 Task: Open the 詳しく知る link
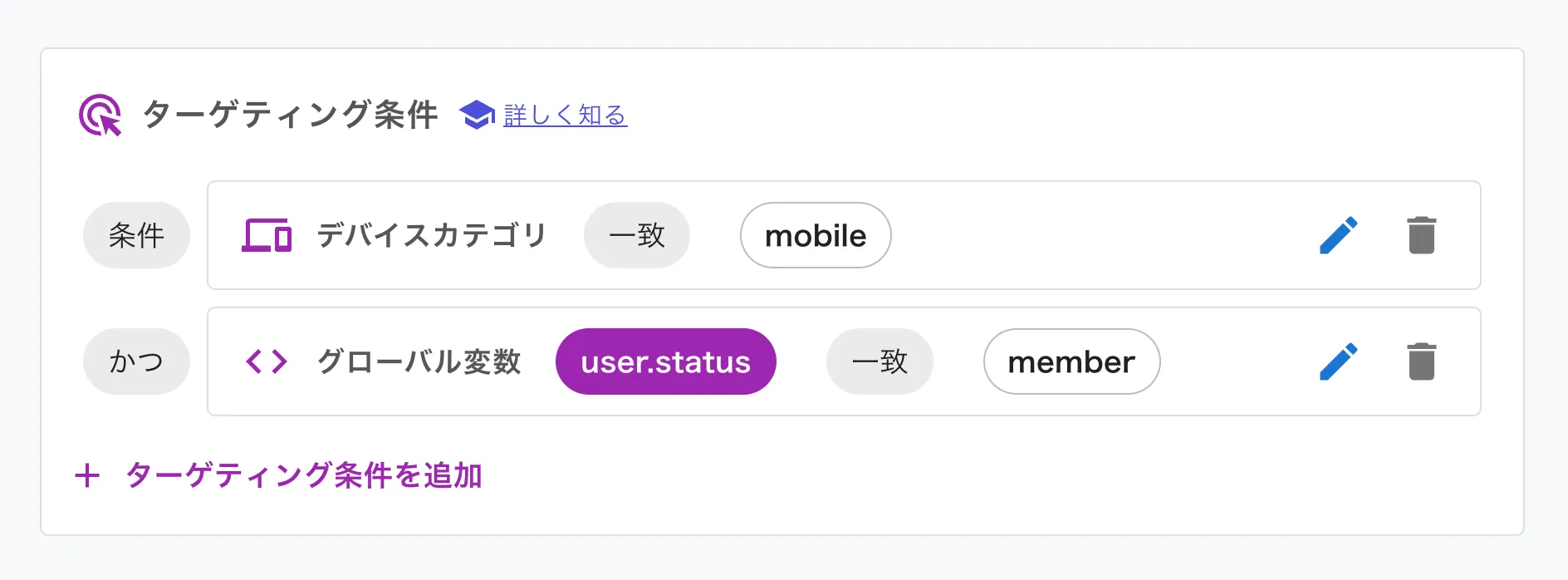point(565,115)
